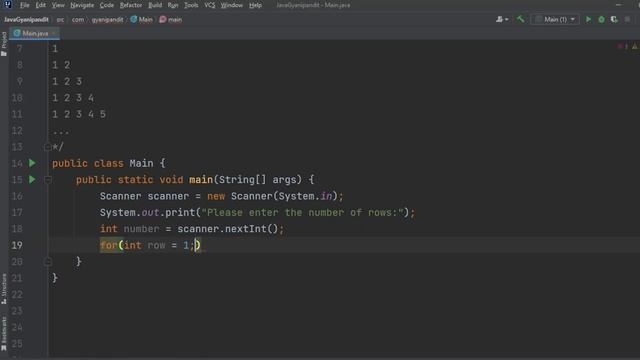
Task: Click the warning indicator in editor corner
Action: pyautogui.click(x=635, y=47)
